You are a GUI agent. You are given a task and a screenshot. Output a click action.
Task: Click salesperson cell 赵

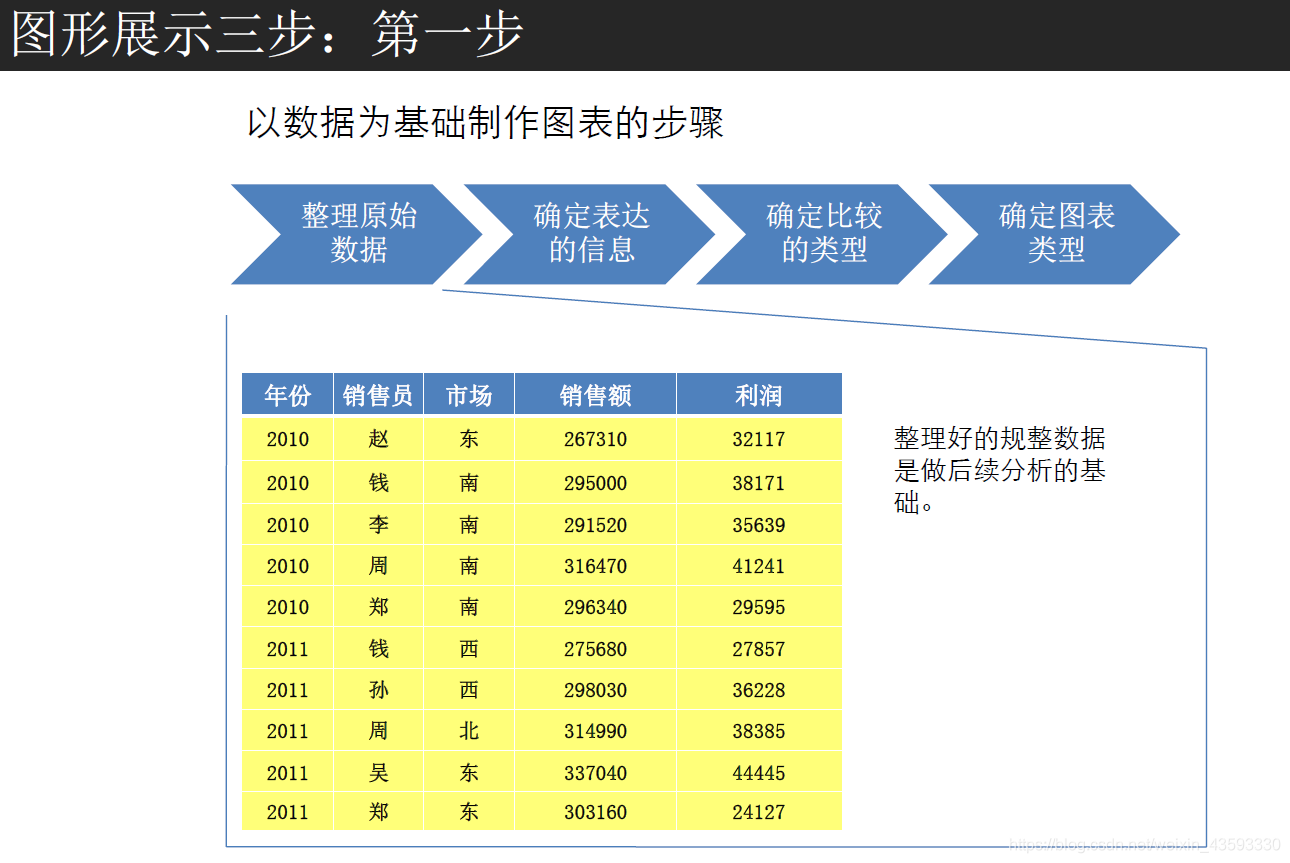378,439
